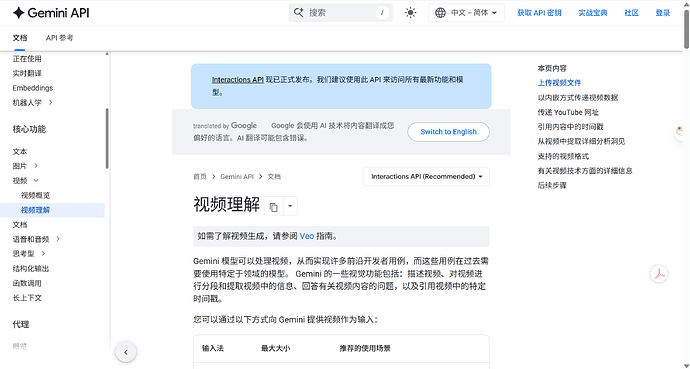Screen dimensions: 690x369
Task: Jump to 有关视频技术方面的详细信息 section
Action: [x=585, y=171]
